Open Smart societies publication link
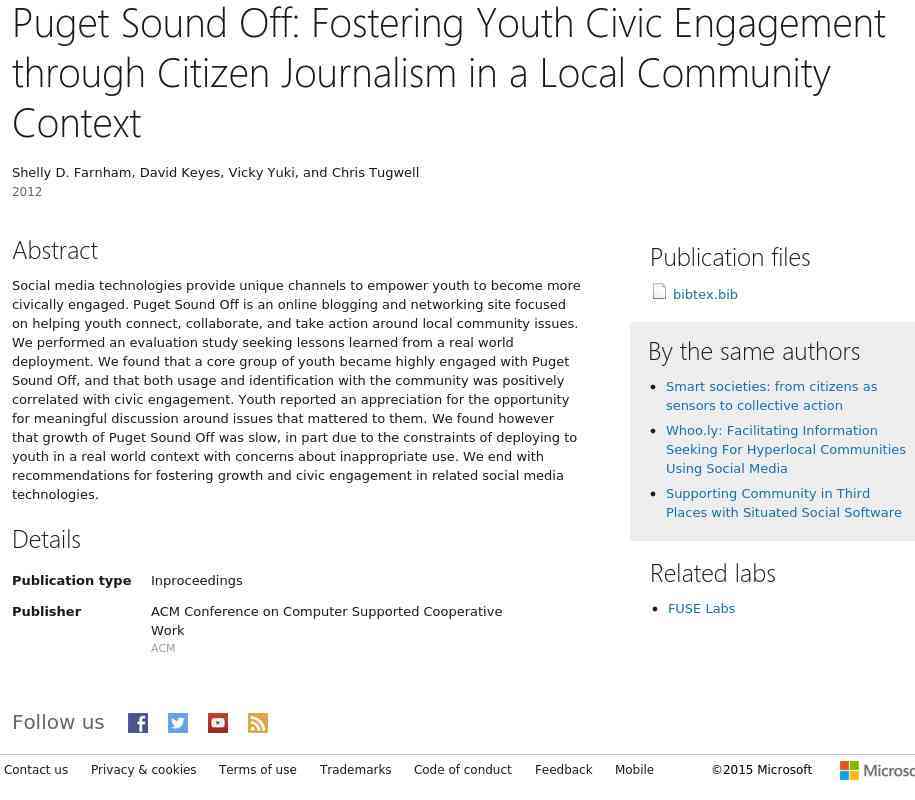This screenshot has width=915, height=800. [771, 396]
